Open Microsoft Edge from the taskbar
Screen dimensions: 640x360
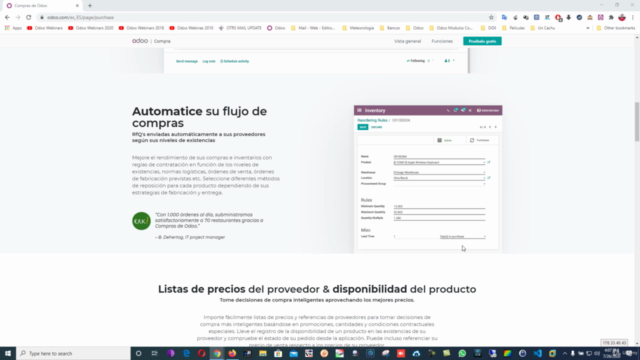(x=186, y=353)
